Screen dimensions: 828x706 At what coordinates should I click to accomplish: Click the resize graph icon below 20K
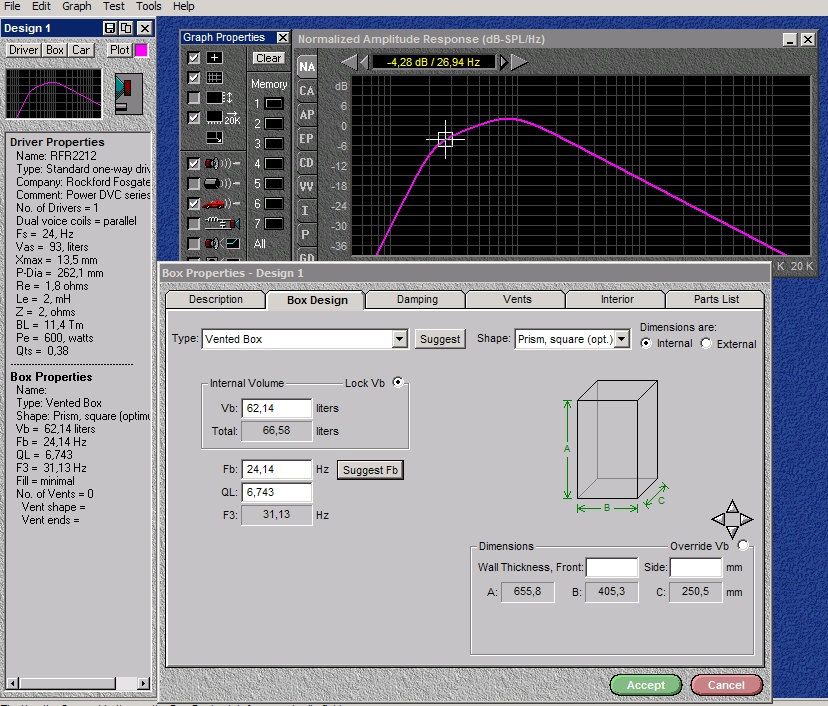coord(214,137)
